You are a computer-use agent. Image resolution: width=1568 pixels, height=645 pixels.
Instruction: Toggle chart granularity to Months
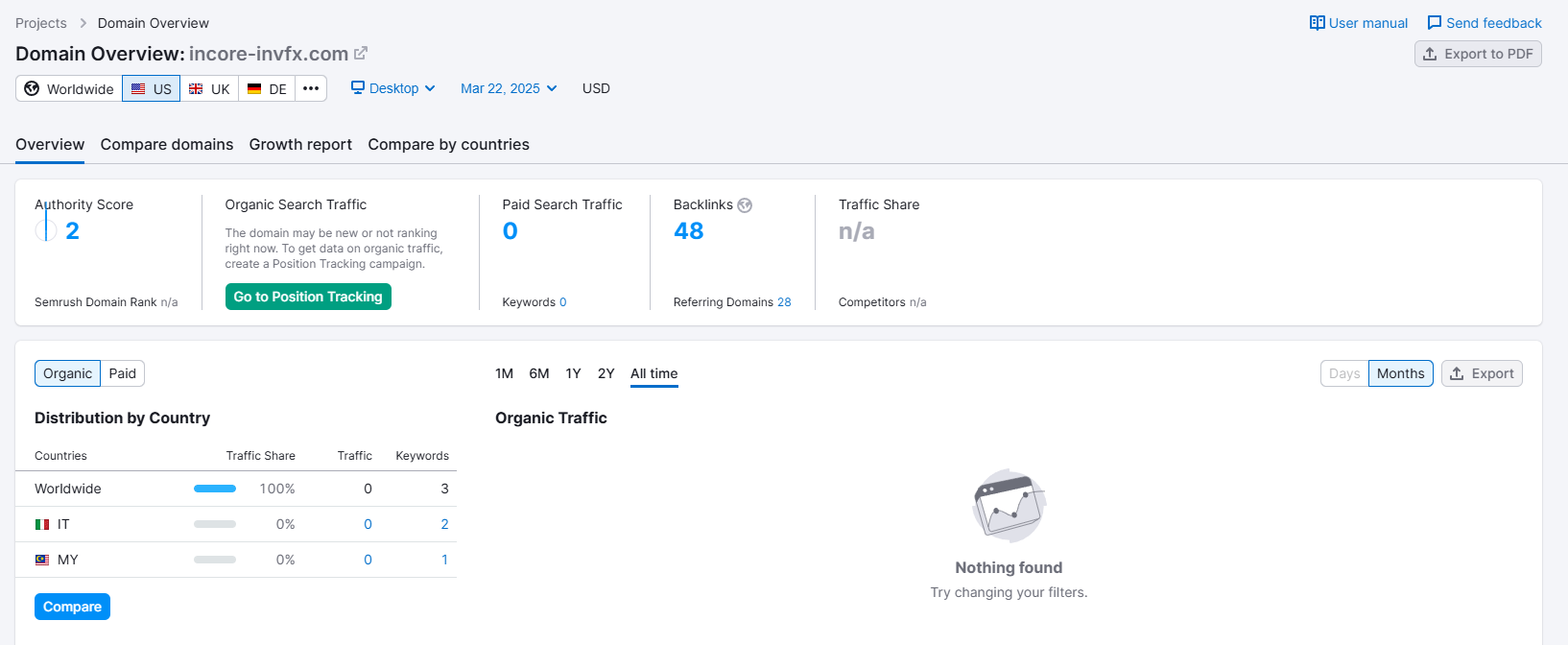click(1401, 373)
